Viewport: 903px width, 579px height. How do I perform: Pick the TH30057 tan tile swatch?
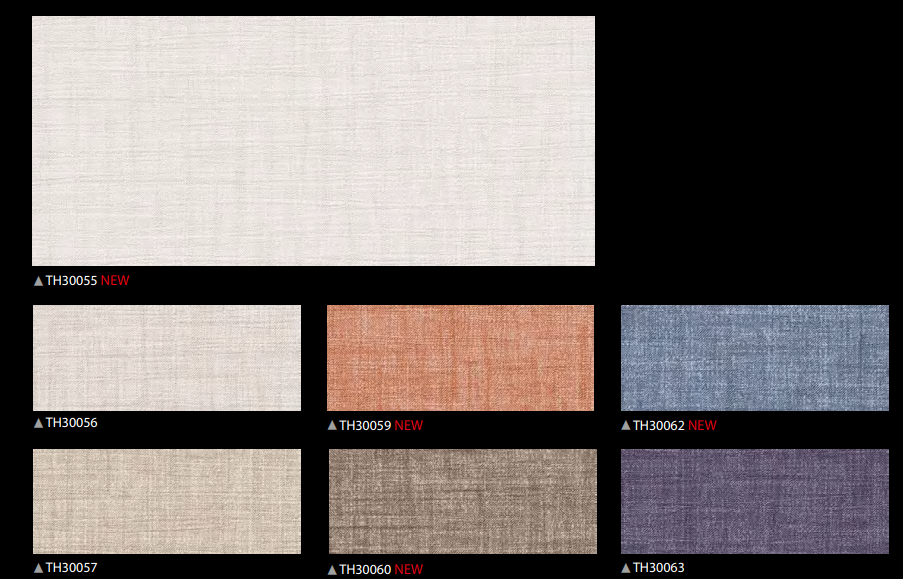click(167, 501)
